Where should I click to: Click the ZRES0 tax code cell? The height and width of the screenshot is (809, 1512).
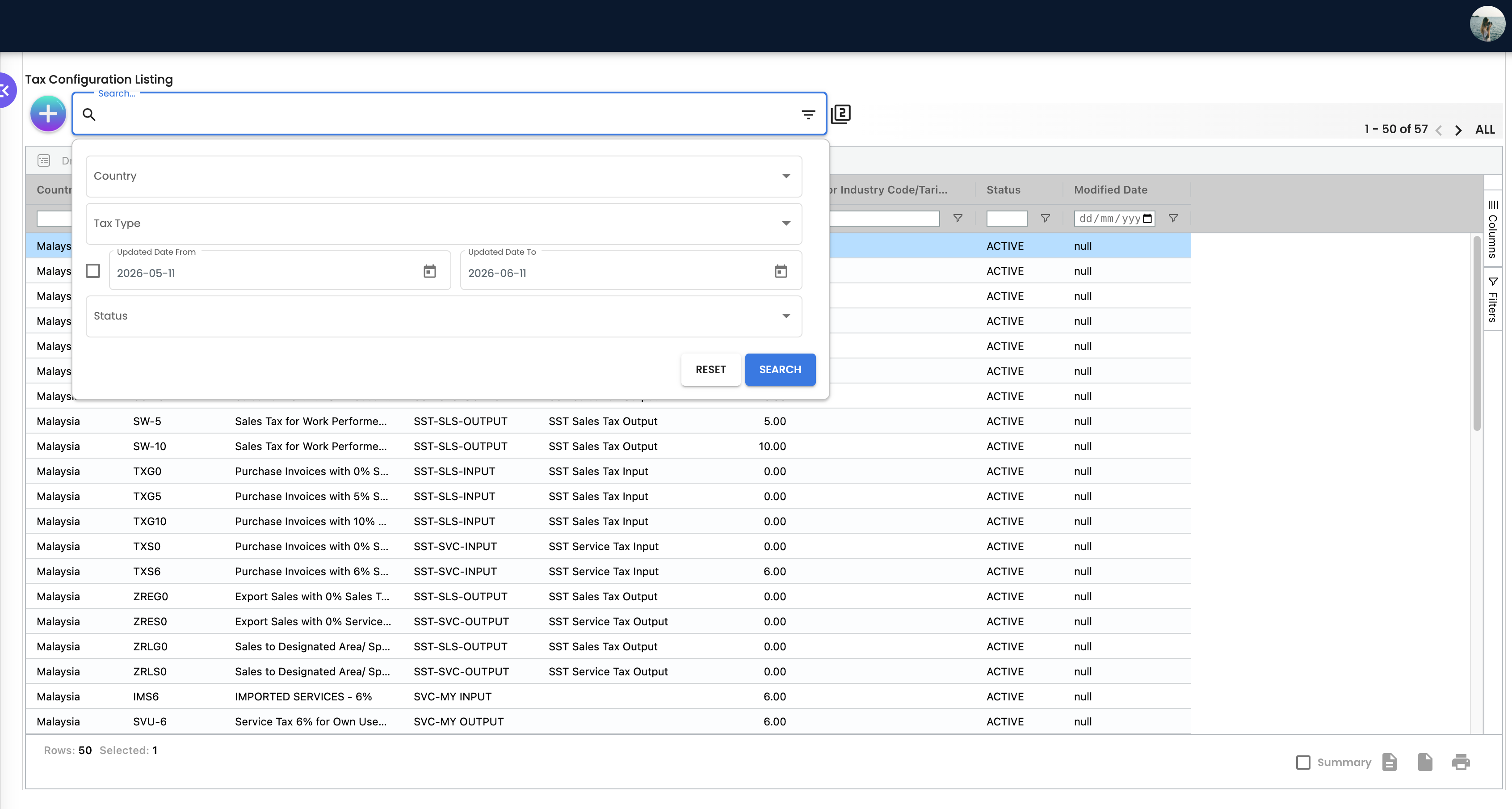(150, 621)
